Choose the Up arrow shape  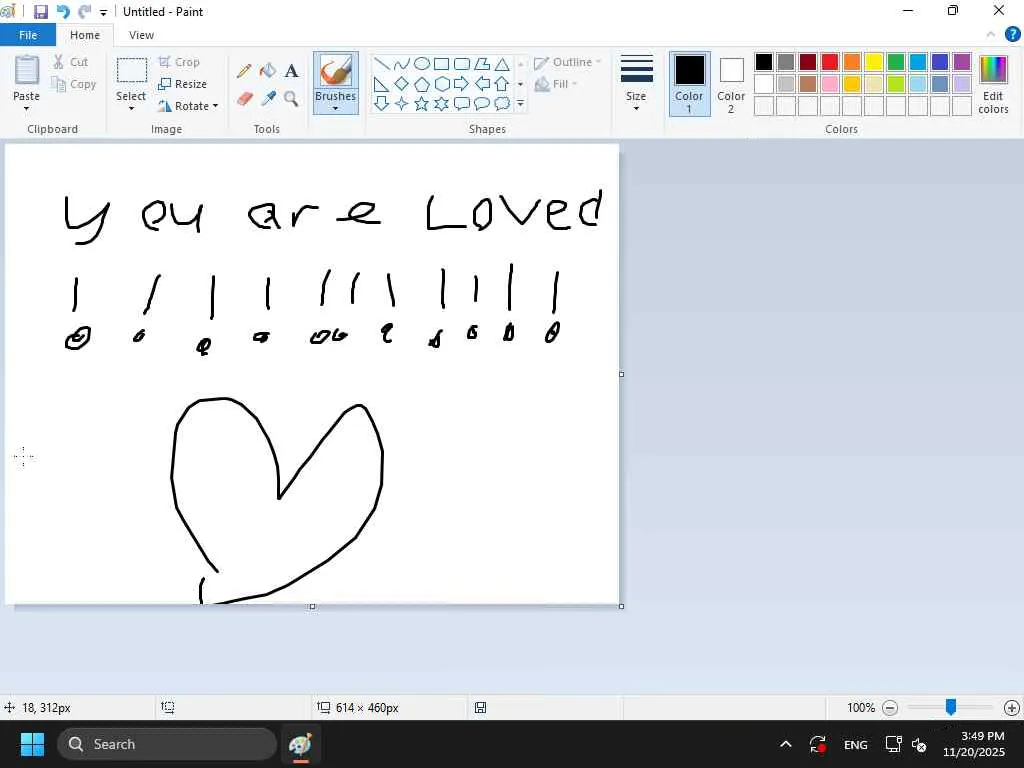(x=502, y=84)
